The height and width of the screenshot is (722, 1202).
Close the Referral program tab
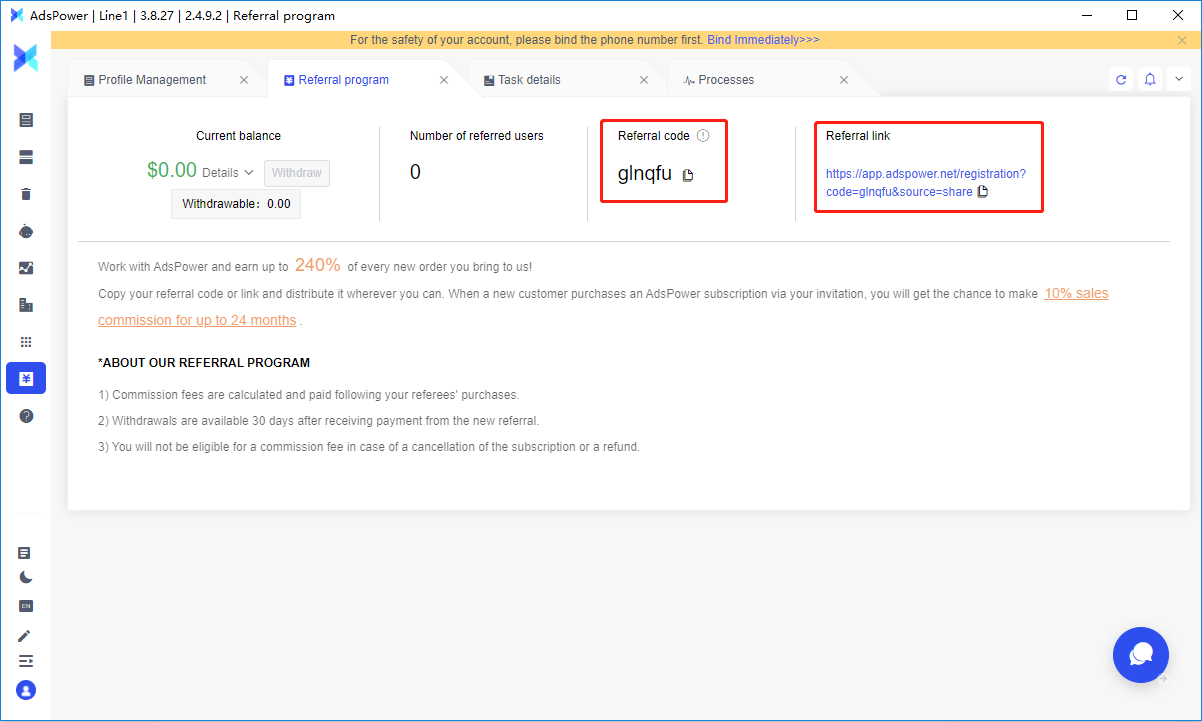click(x=444, y=80)
